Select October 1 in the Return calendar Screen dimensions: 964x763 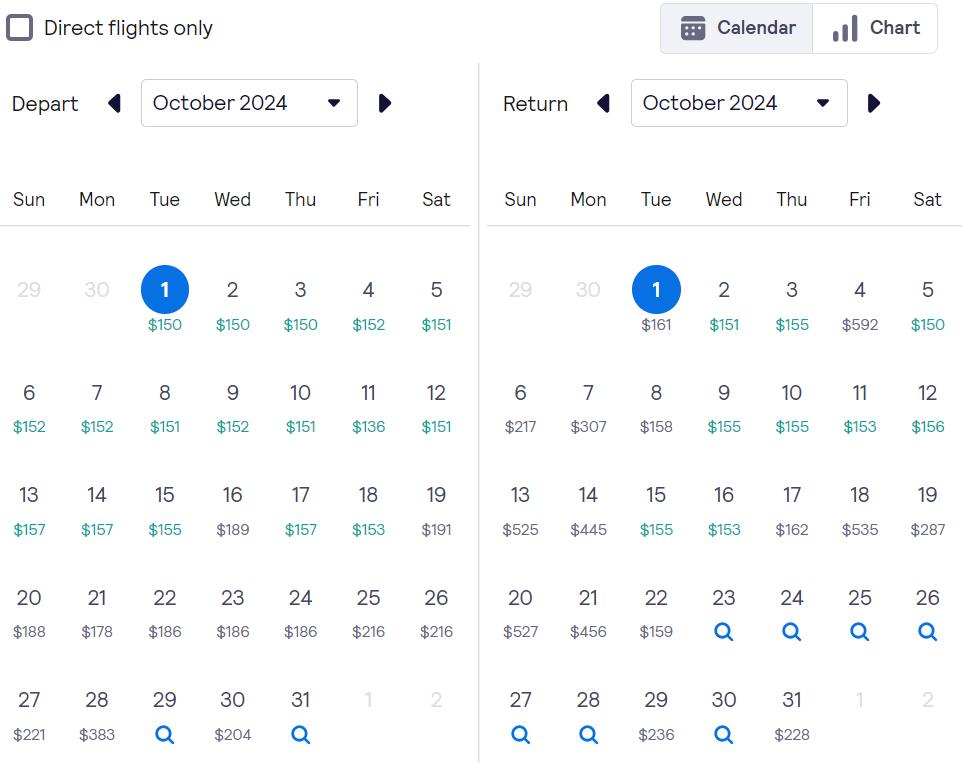pyautogui.click(x=656, y=289)
